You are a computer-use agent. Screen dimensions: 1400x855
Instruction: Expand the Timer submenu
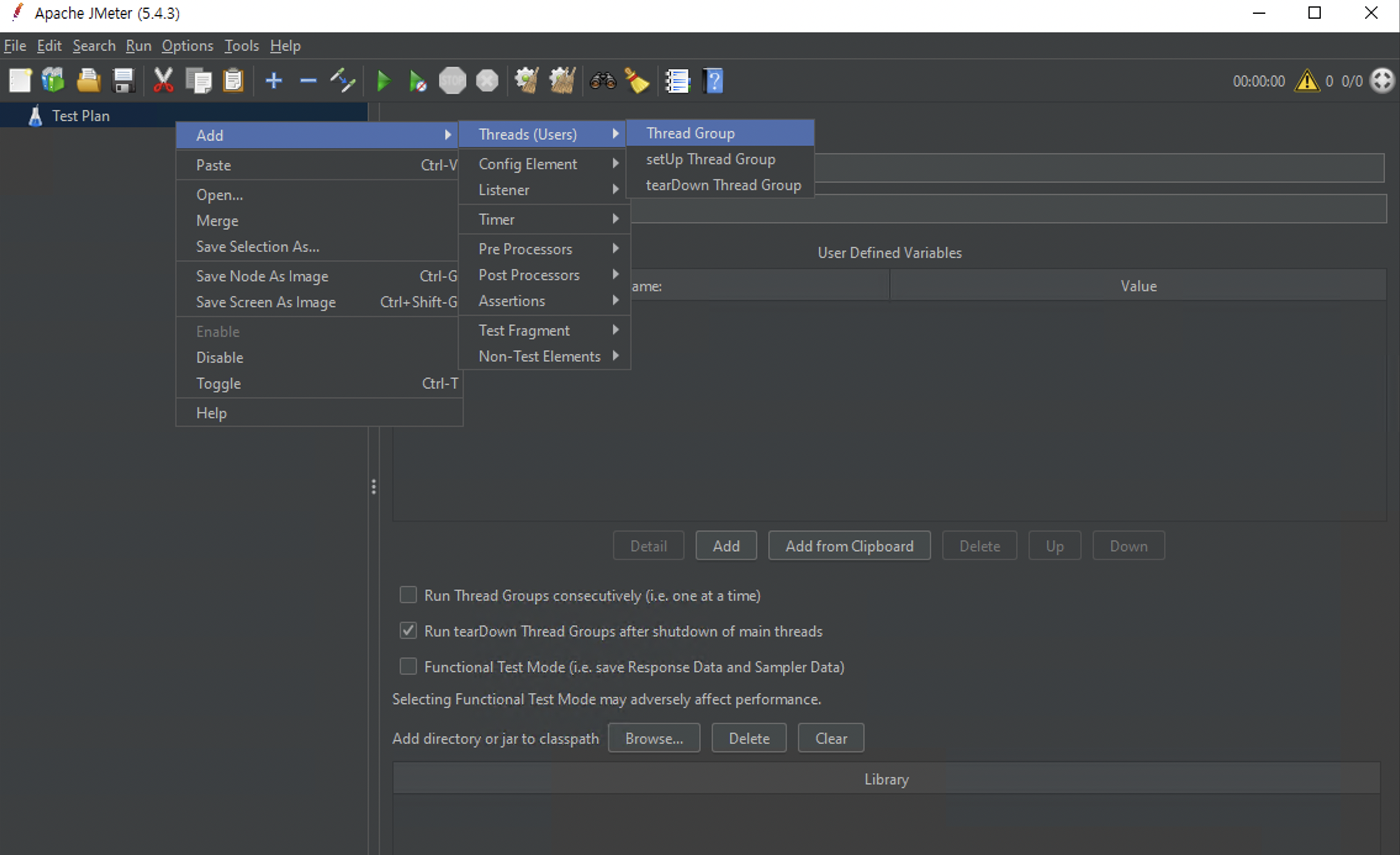(545, 219)
